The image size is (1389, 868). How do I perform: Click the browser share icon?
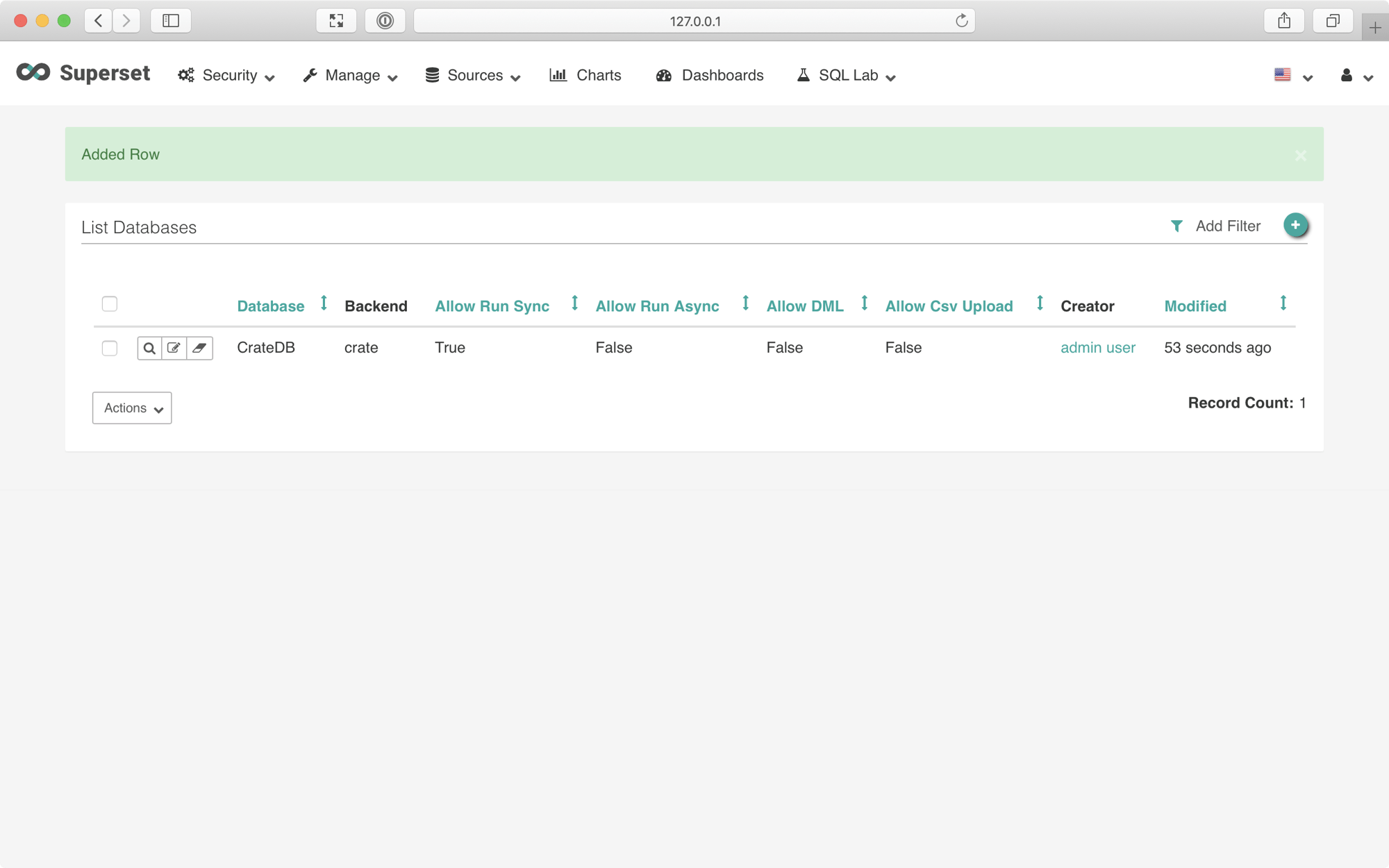click(x=1284, y=21)
